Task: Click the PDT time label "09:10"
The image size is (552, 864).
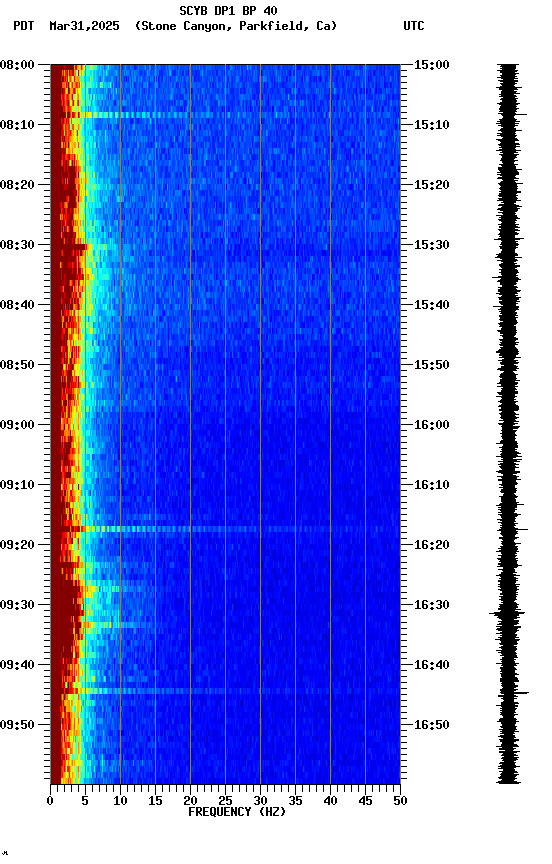Action: click(17, 485)
